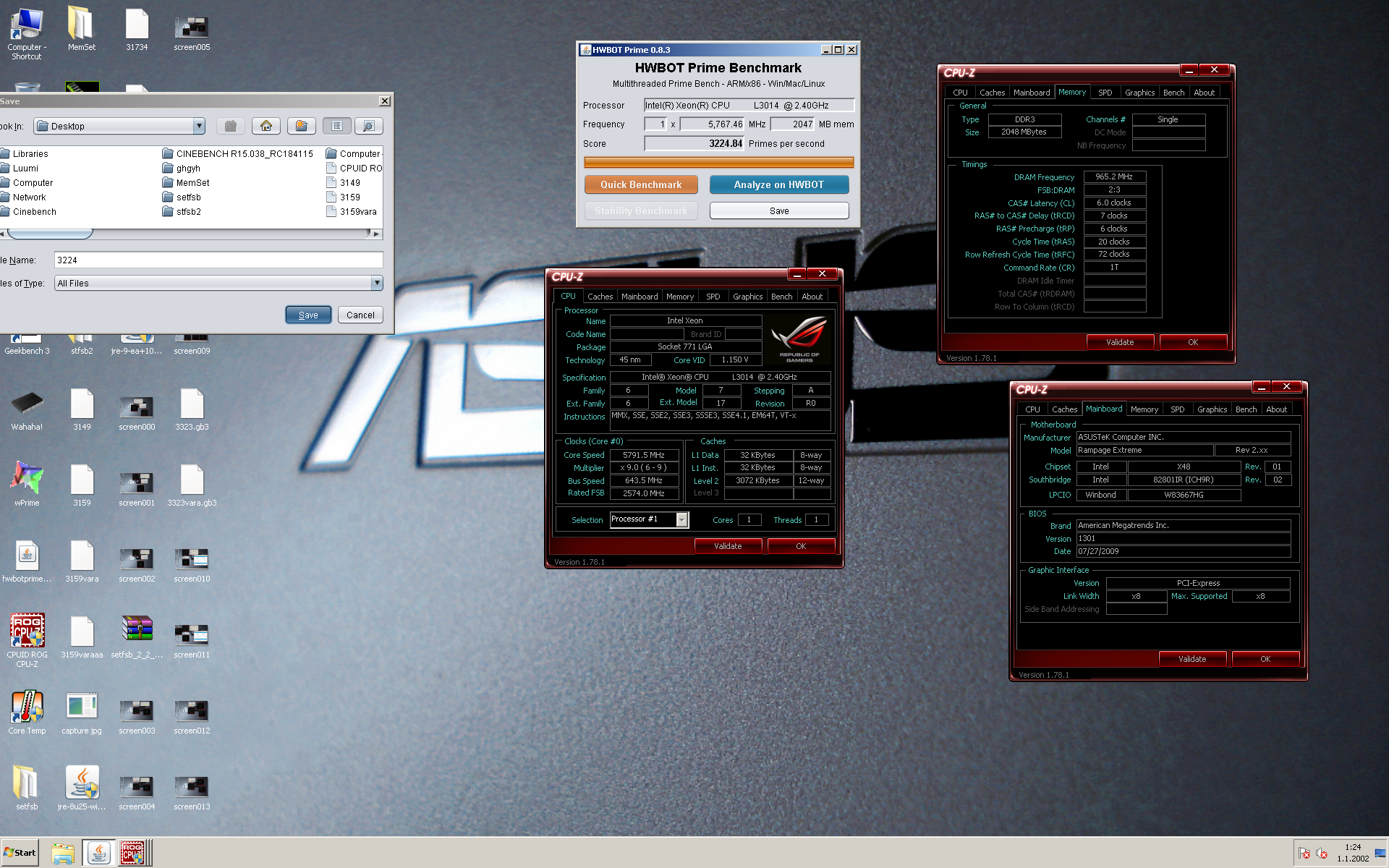1389x868 pixels.
Task: Switch file chooser to List view
Action: click(337, 126)
